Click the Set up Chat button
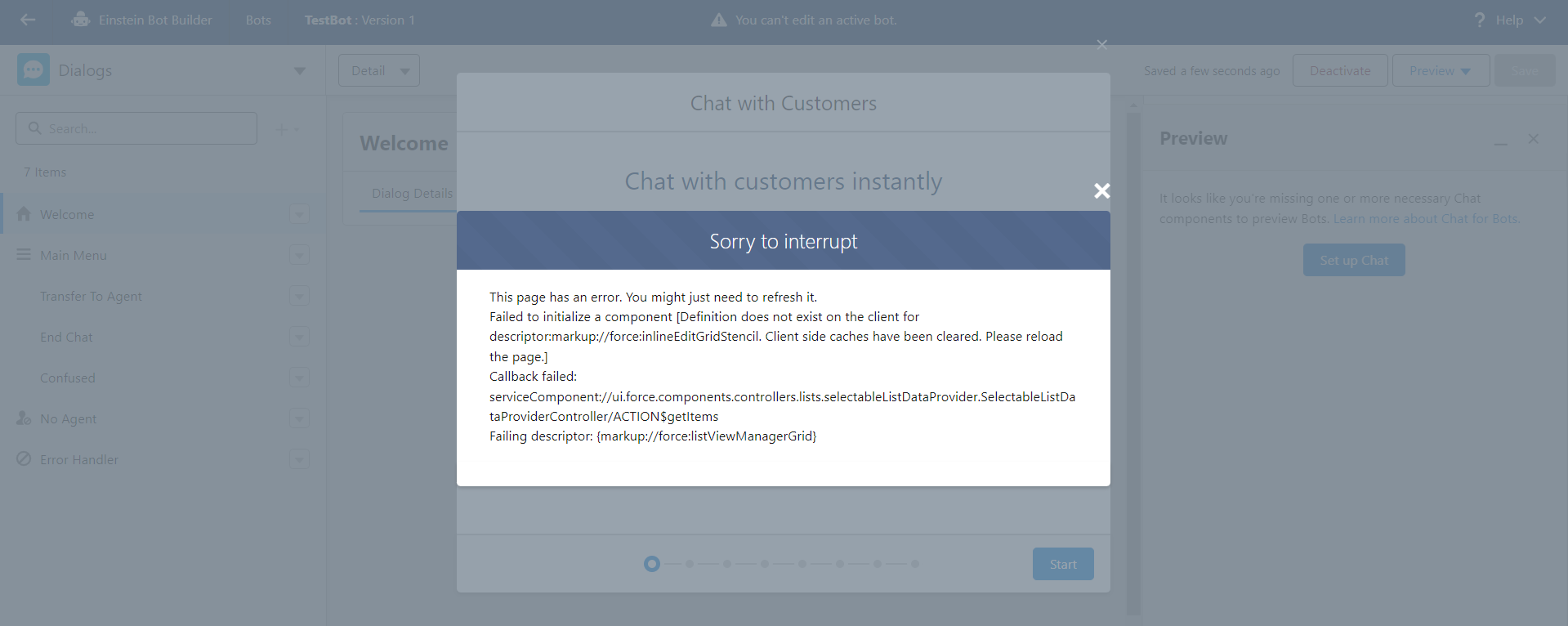 tap(1354, 260)
